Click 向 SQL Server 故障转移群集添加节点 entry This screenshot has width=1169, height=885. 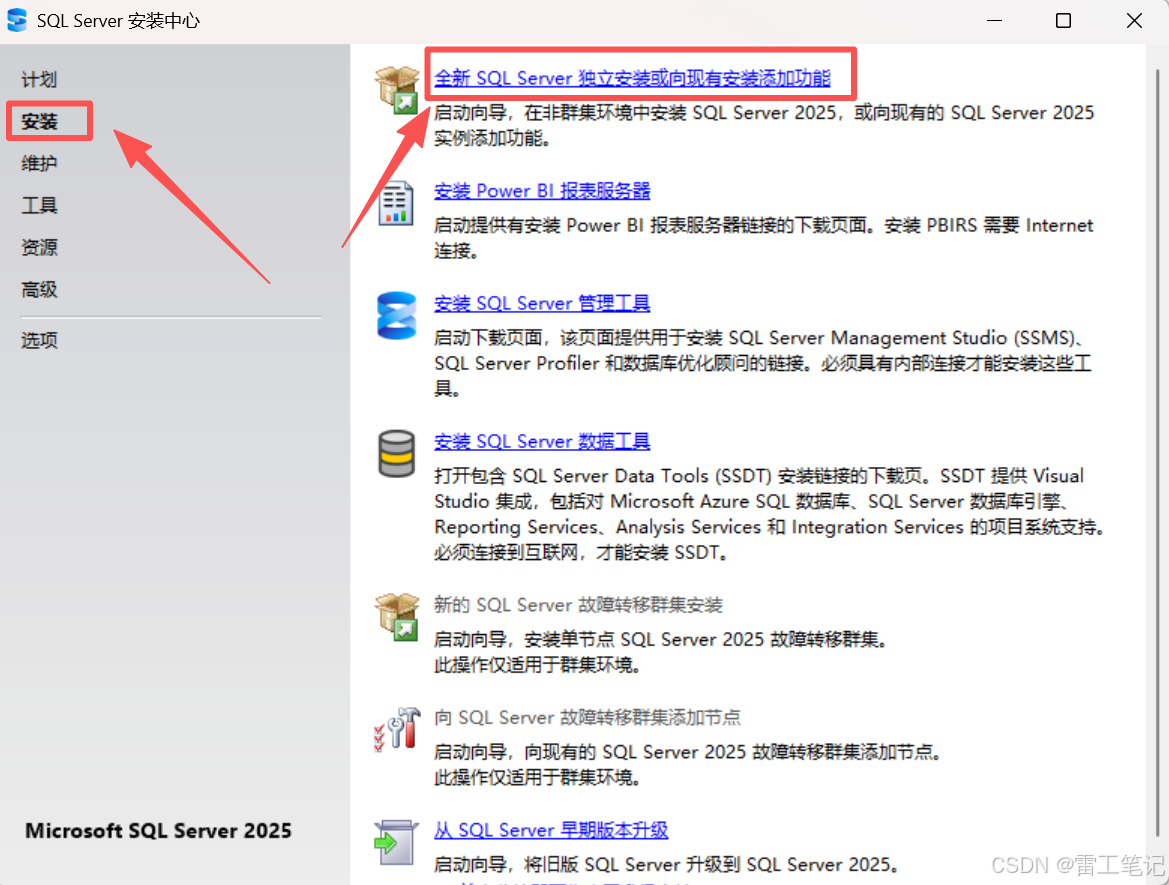587,717
